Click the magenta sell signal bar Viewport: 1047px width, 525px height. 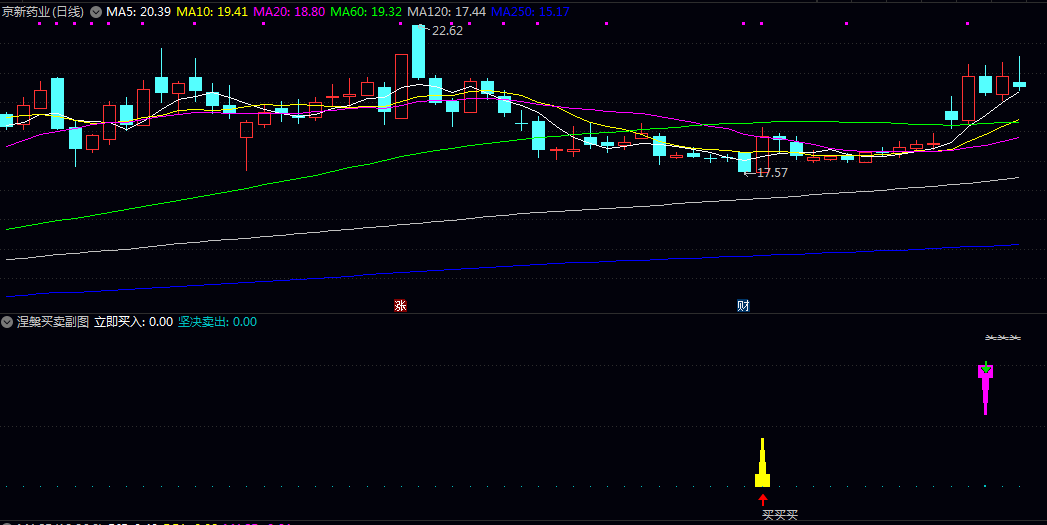tap(986, 389)
